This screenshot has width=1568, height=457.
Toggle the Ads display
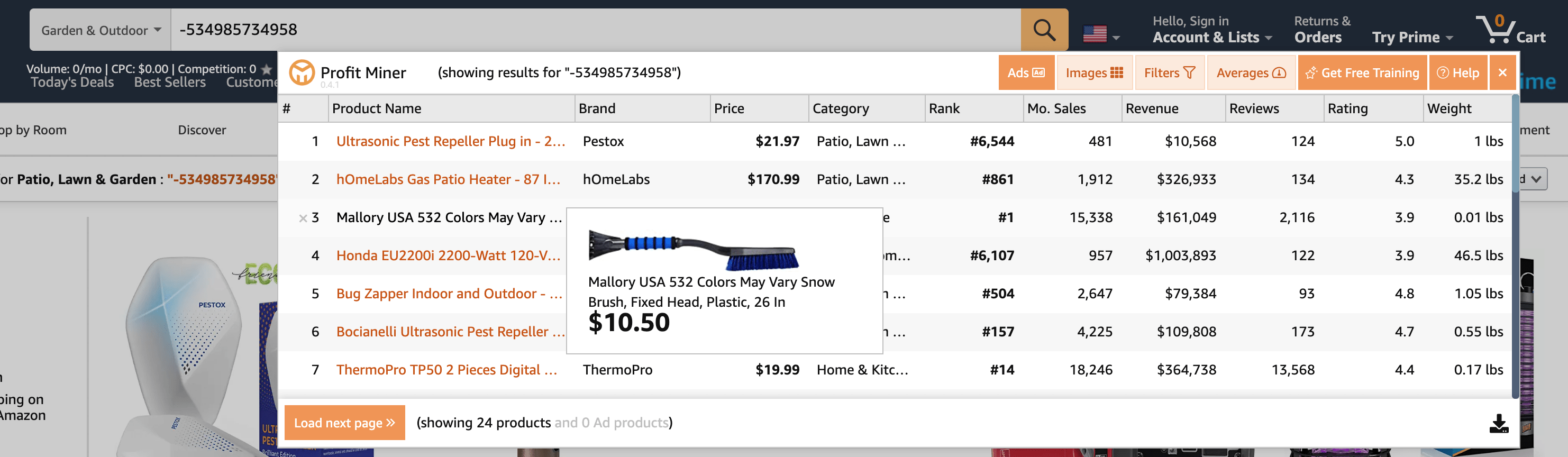coord(1026,72)
